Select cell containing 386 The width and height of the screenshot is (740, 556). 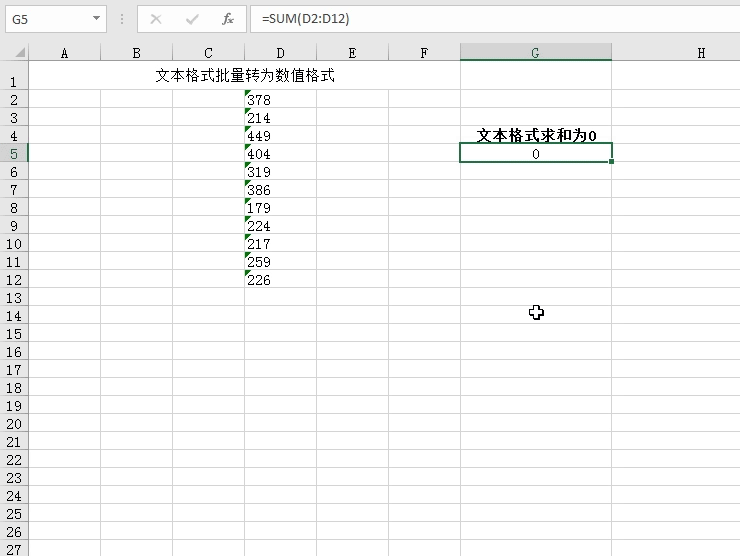(280, 189)
